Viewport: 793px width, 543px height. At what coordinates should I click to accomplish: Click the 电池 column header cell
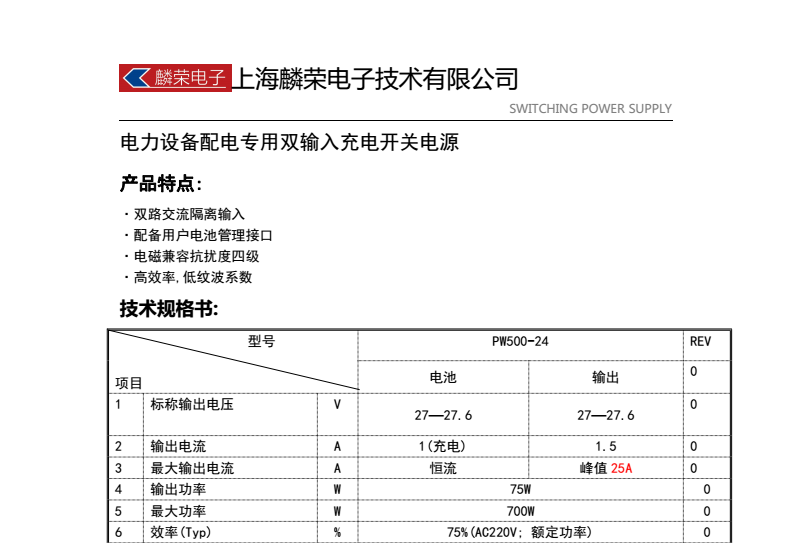[x=443, y=377]
